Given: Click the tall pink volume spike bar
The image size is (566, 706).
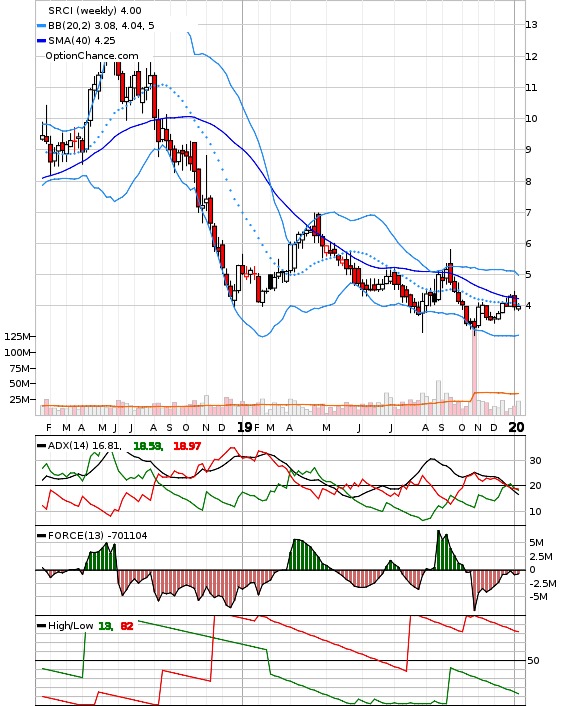Looking at the screenshot, I should 474,373.
